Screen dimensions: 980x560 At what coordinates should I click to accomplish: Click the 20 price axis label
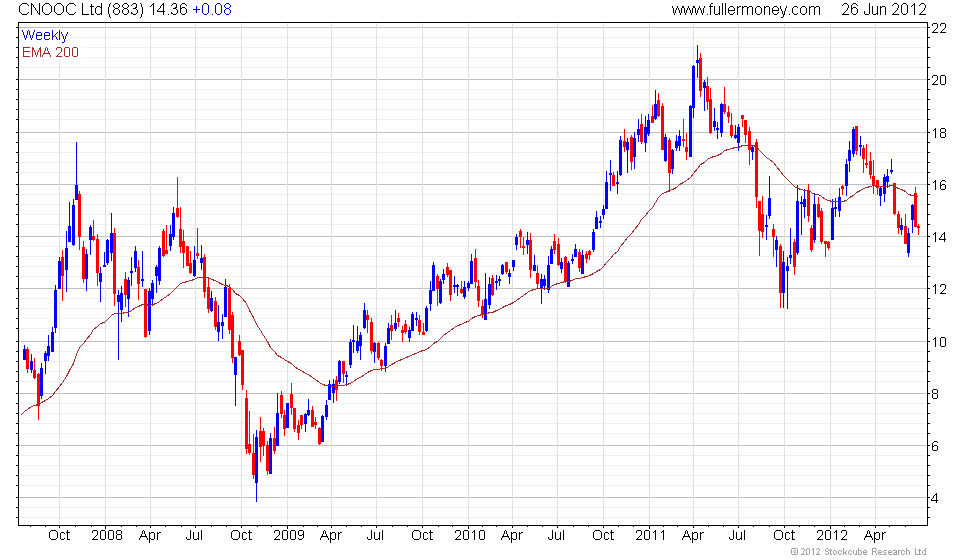pos(939,80)
